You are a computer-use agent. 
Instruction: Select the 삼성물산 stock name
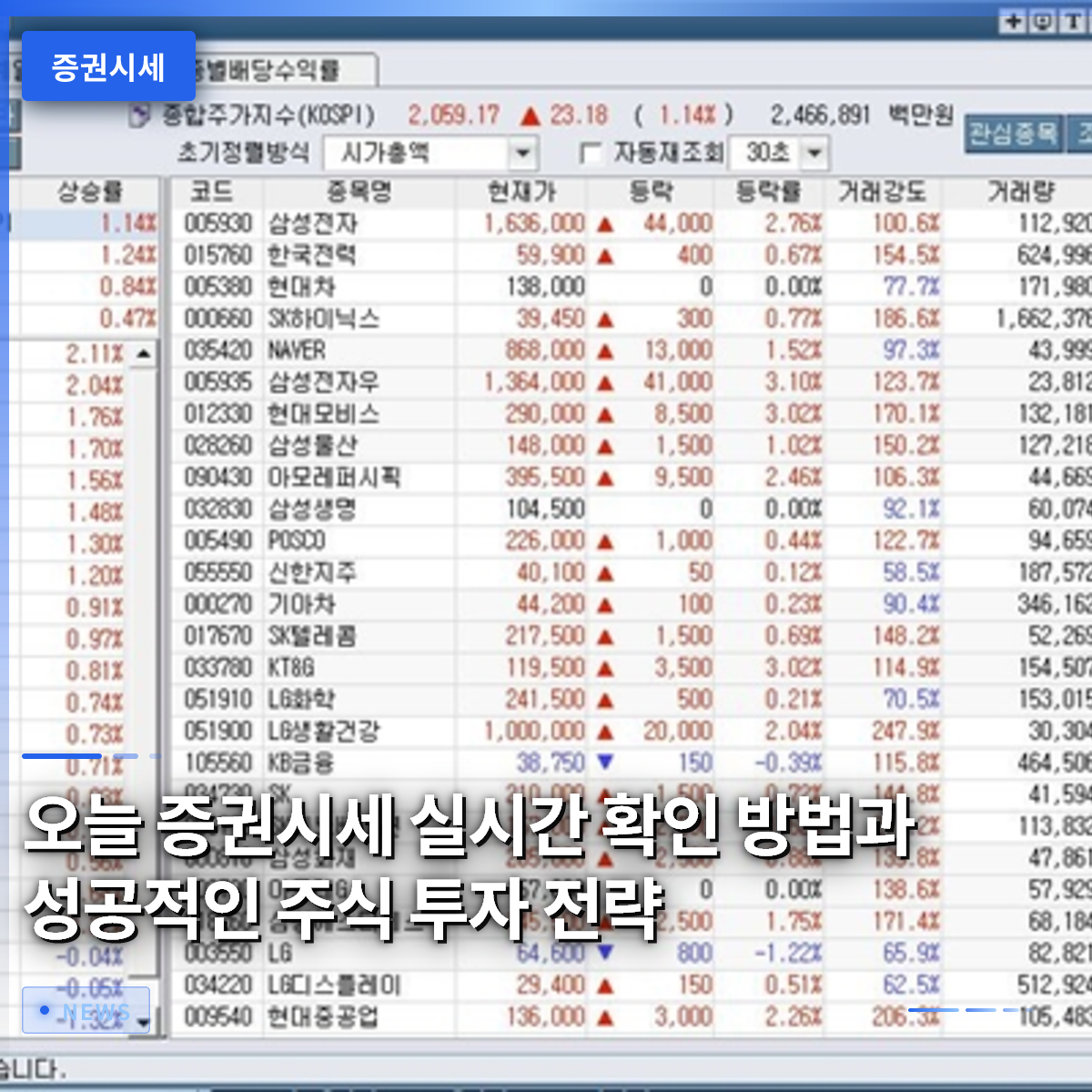[312, 446]
